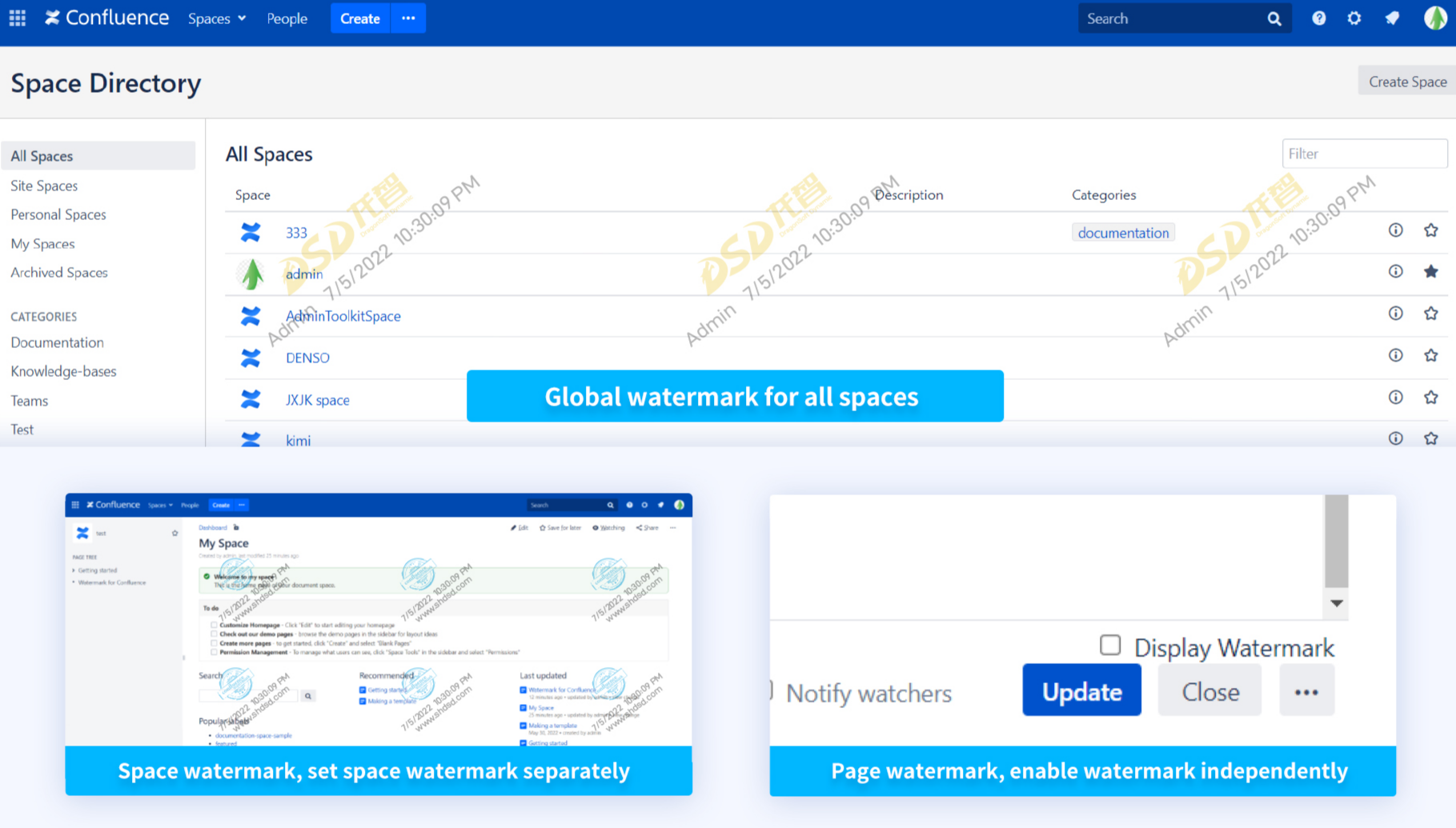The image size is (1456, 828).
Task: Open the ellipsis menu beside Close
Action: 1306,690
